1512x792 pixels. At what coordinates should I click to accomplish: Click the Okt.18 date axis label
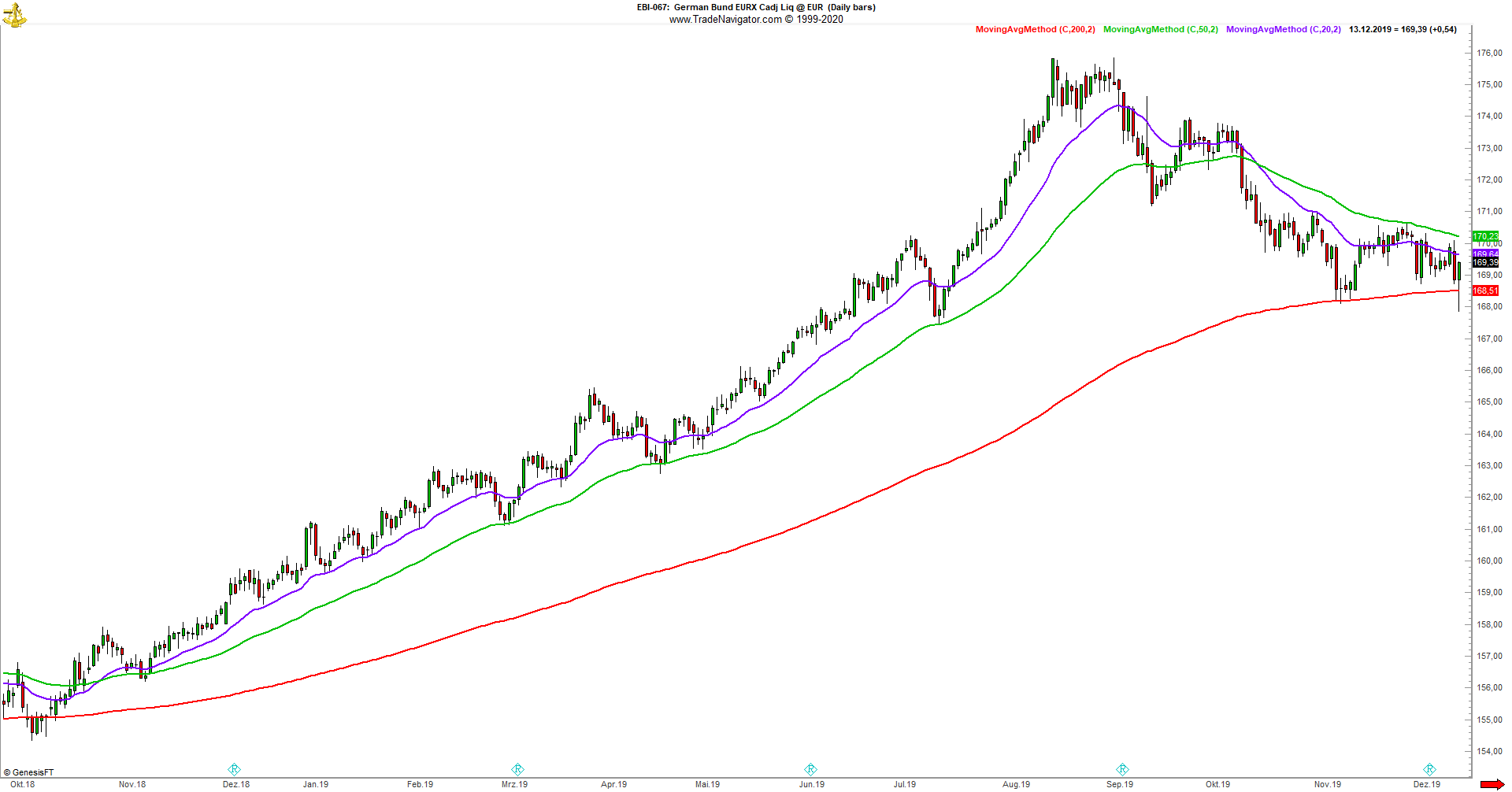(x=22, y=784)
